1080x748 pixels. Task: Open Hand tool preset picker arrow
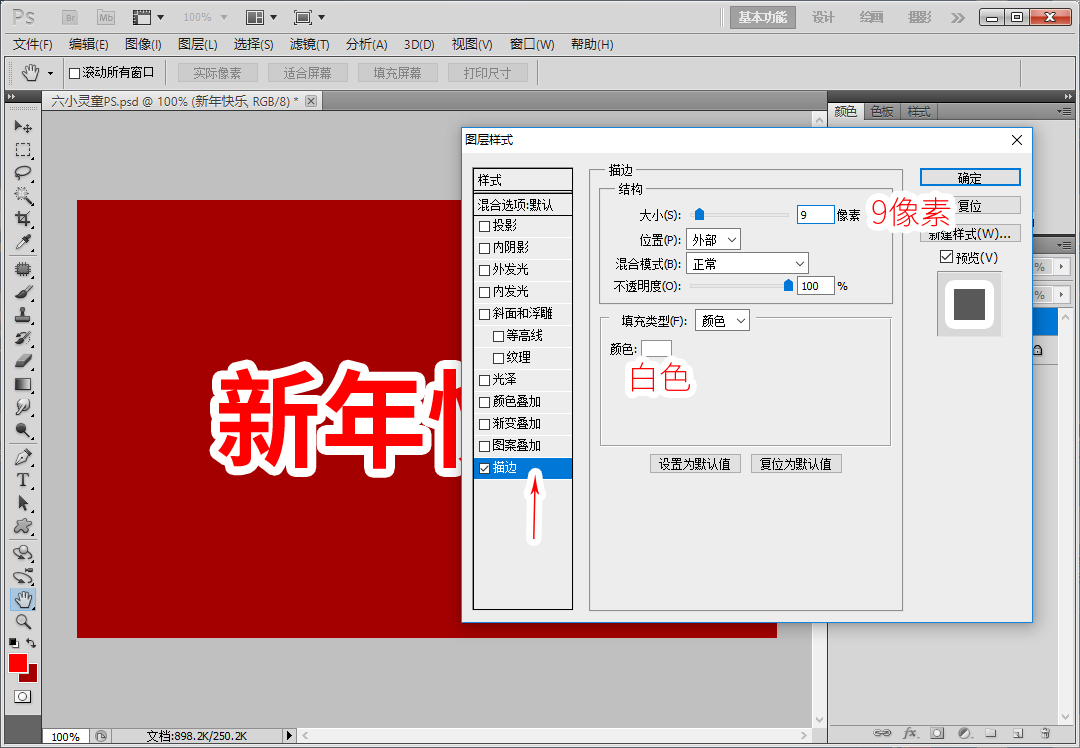click(50, 73)
